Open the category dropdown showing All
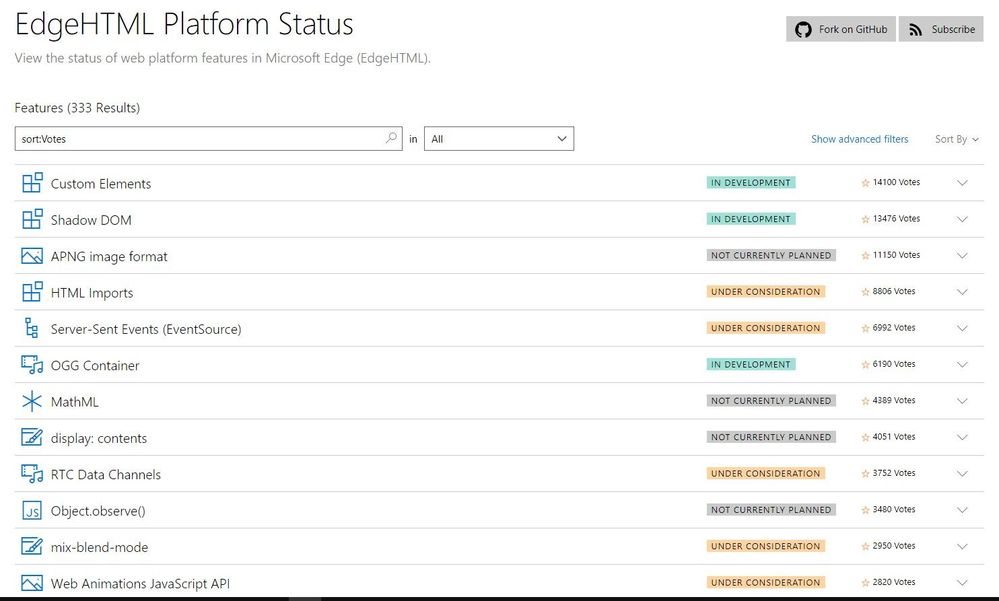 (x=498, y=138)
